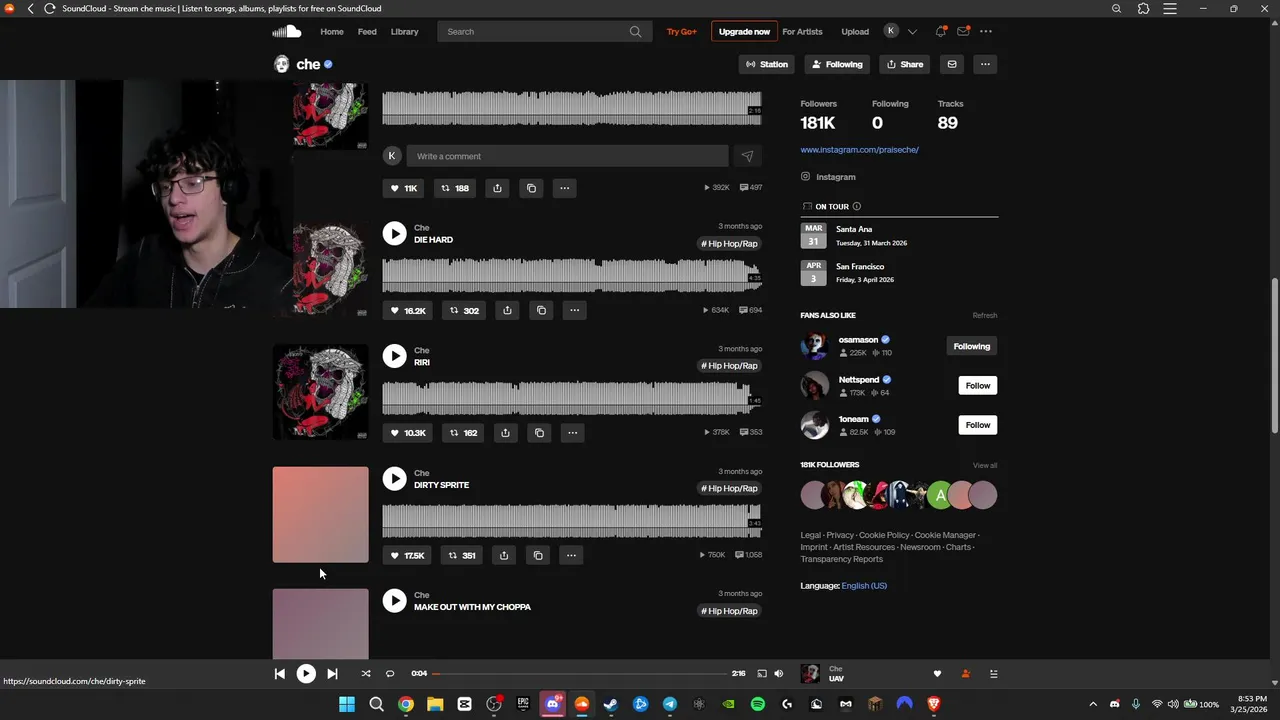Share the DIRTY SPRITE track

point(504,555)
